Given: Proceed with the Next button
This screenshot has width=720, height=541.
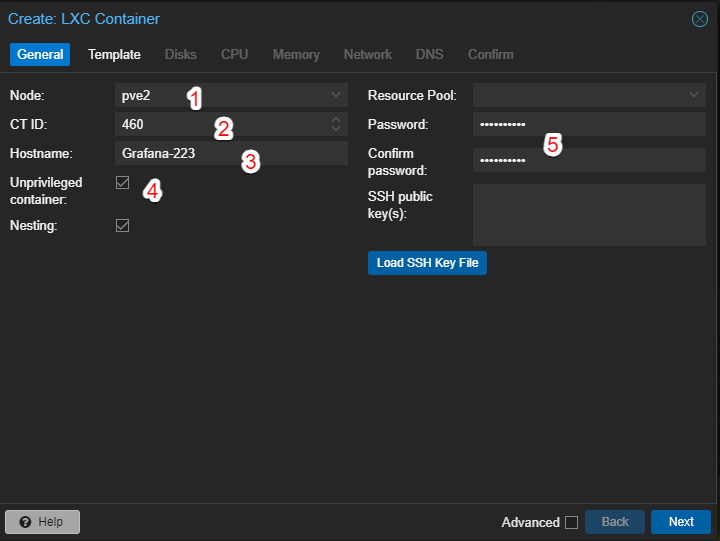Looking at the screenshot, I should point(681,522).
